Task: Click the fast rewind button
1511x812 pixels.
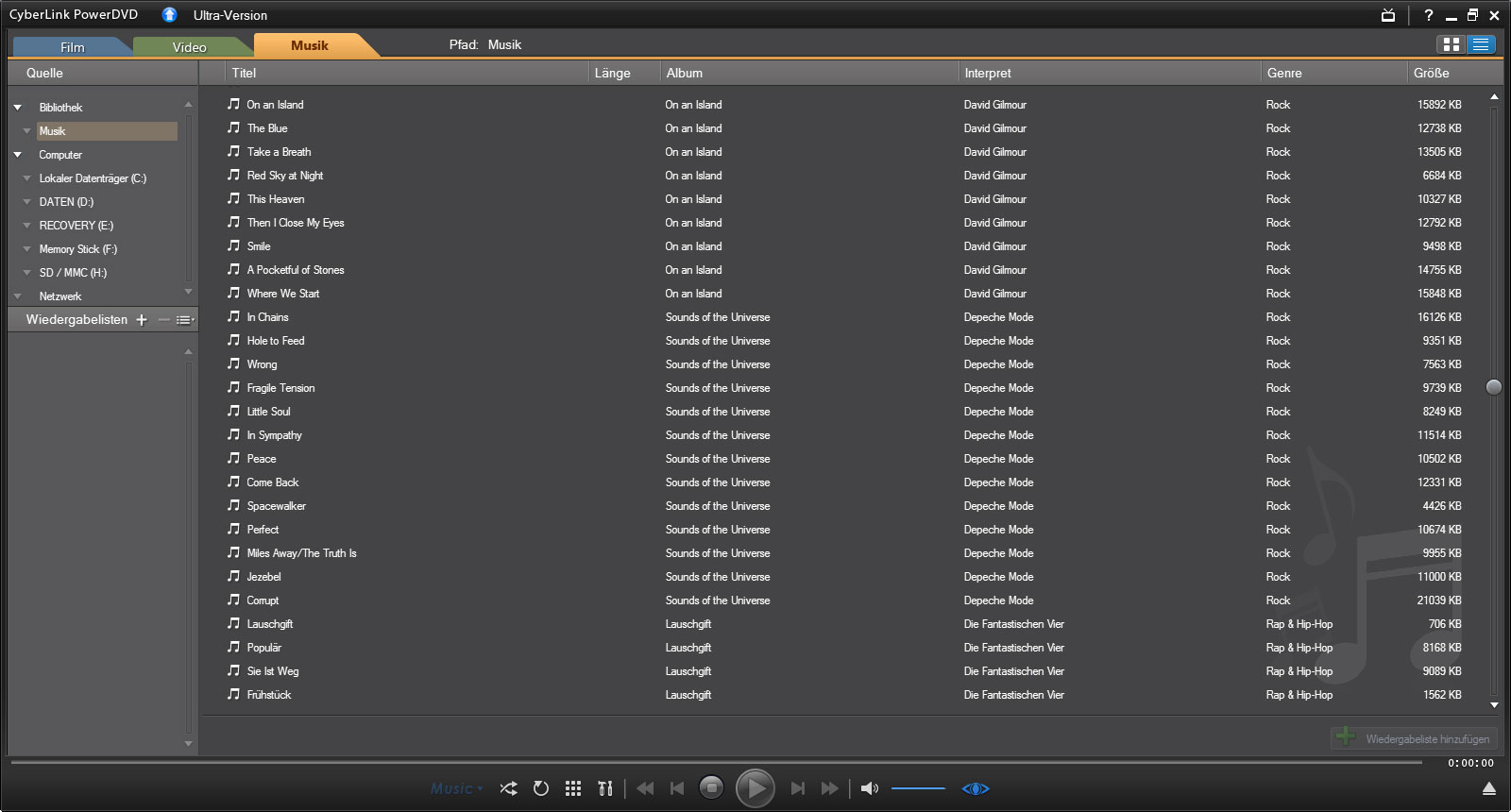Action: click(645, 788)
